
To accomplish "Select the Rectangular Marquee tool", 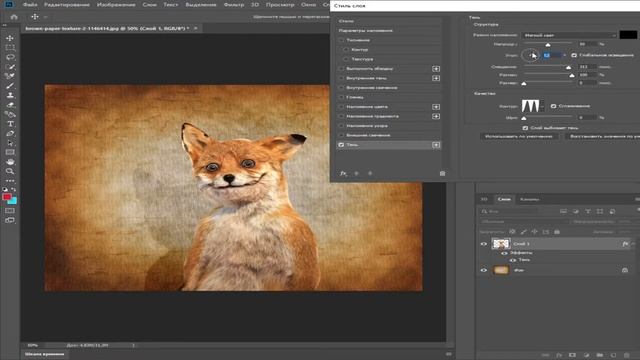I will click(x=10, y=48).
